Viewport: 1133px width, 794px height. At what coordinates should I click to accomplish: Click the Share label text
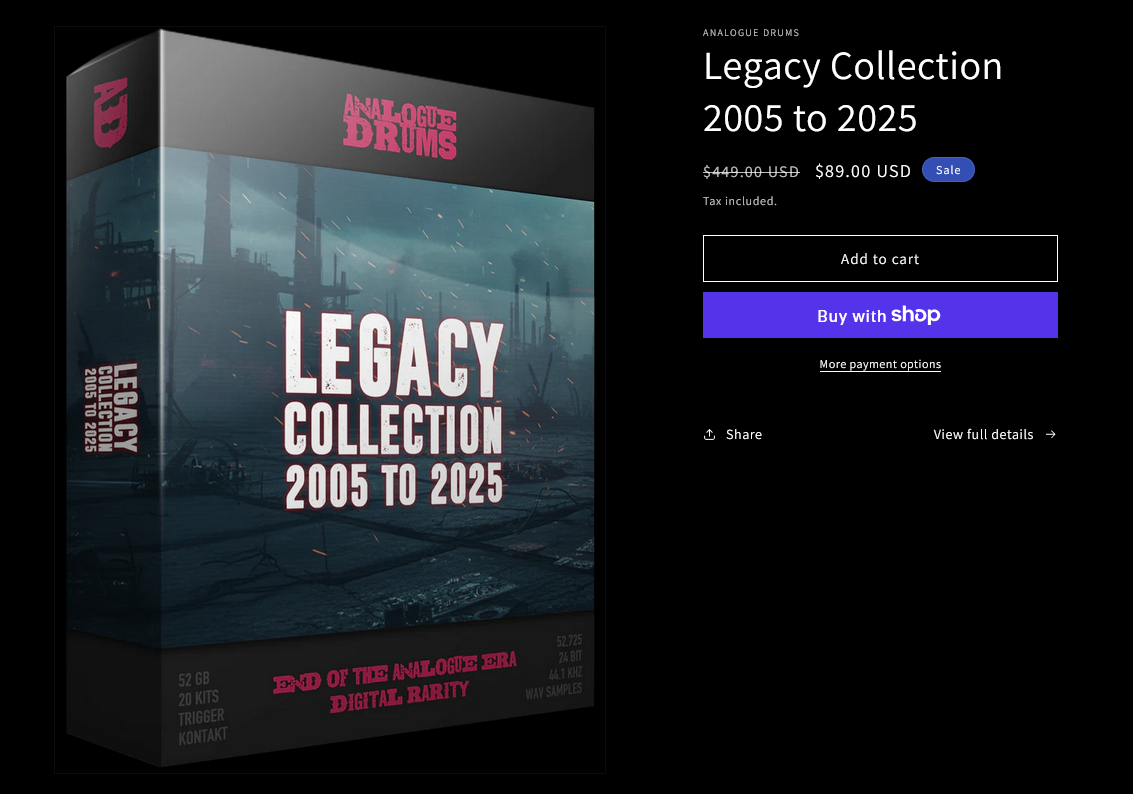point(744,434)
